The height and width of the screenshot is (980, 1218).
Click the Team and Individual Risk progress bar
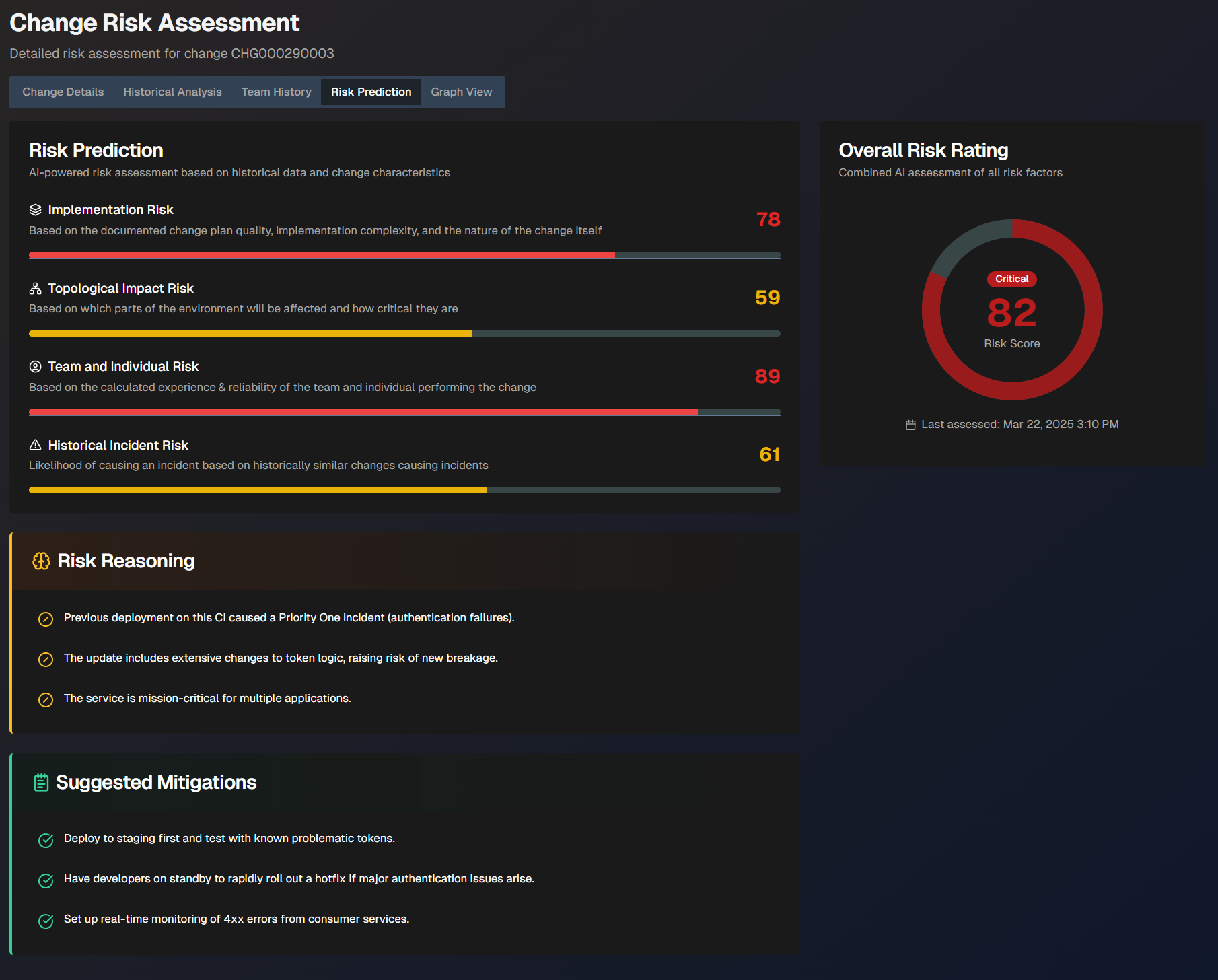point(404,412)
